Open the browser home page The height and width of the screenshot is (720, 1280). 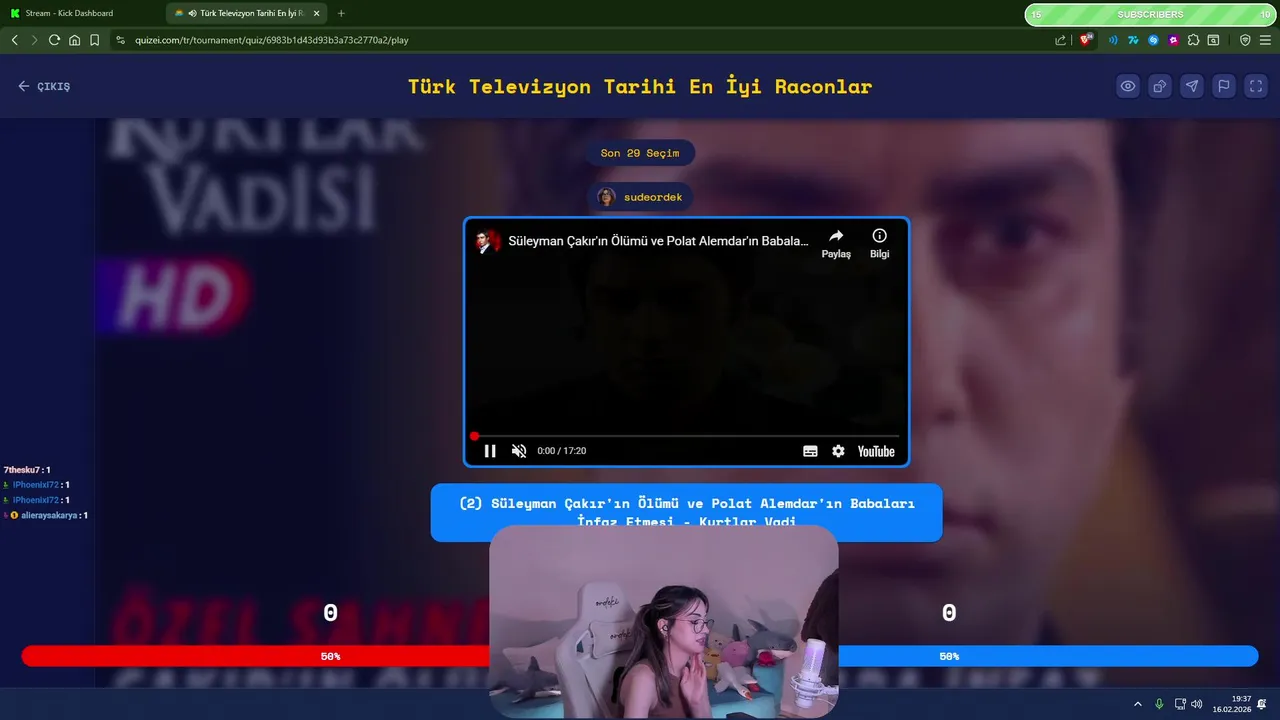click(74, 40)
